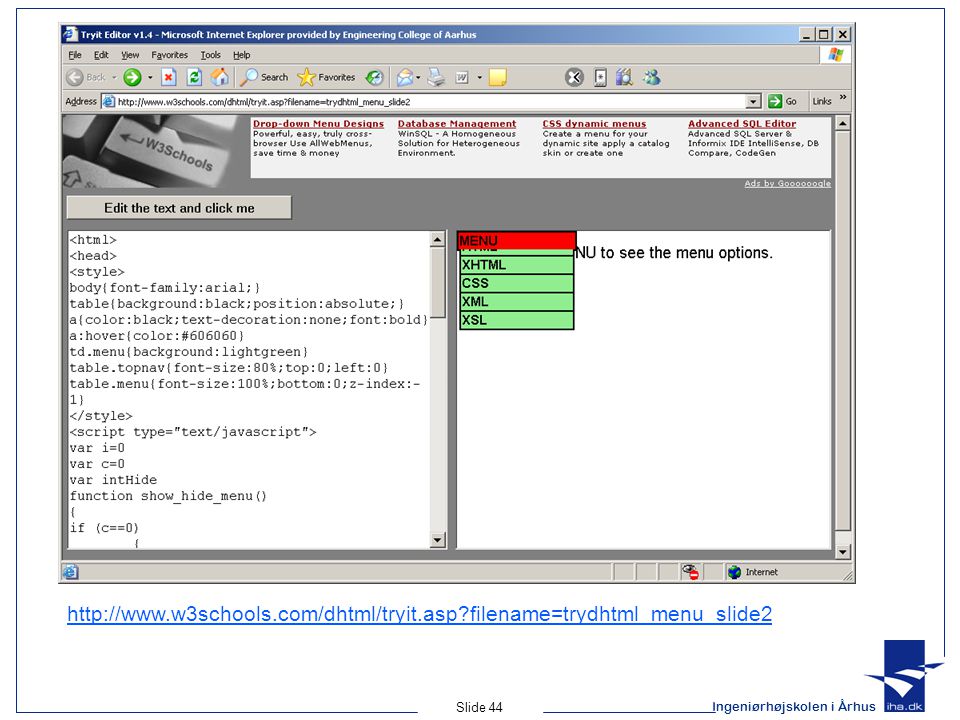Click the Windows flag logo
This screenshot has height=720, width=960.
(836, 55)
